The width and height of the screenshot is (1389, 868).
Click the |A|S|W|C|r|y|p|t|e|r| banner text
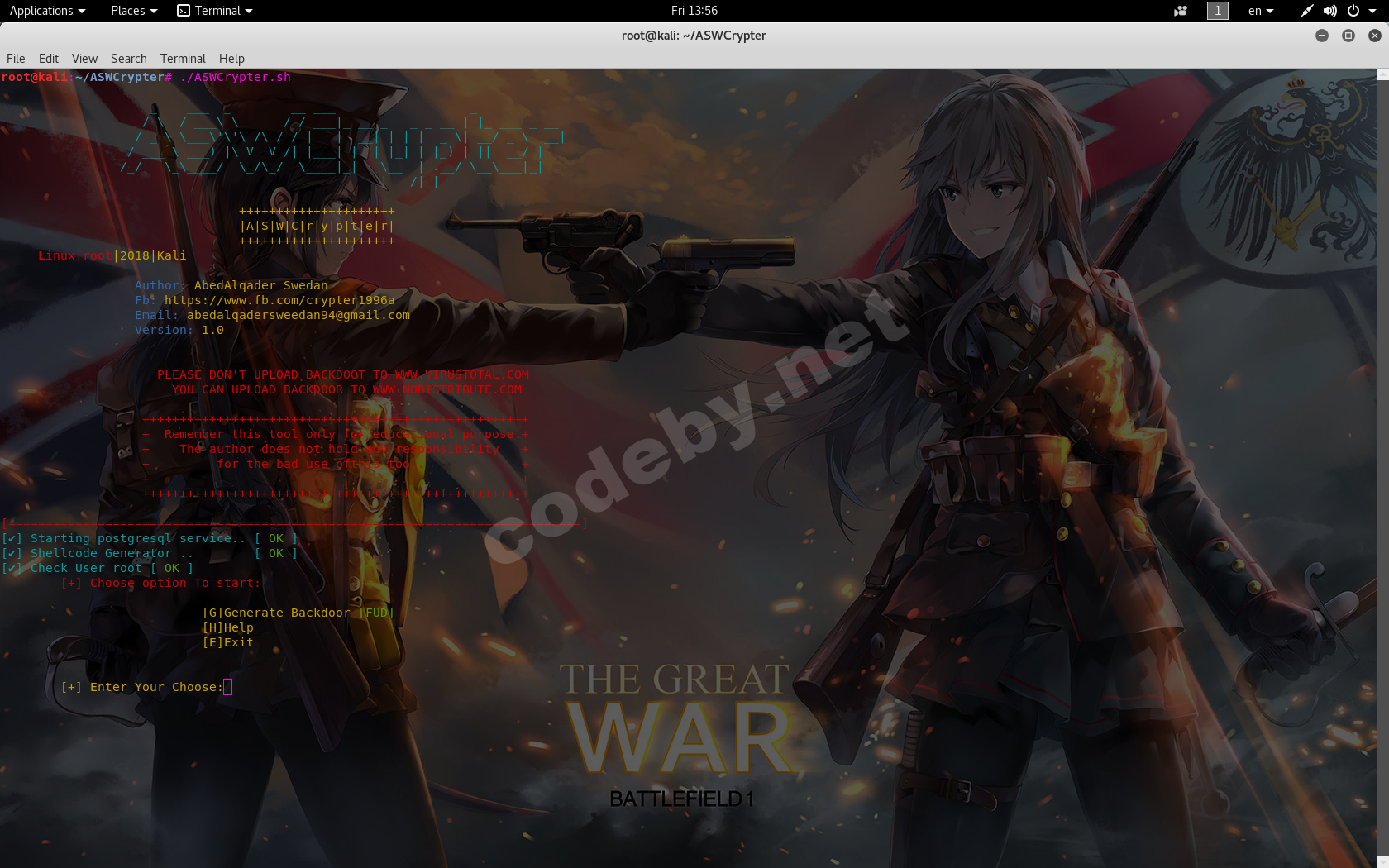pyautogui.click(x=317, y=226)
